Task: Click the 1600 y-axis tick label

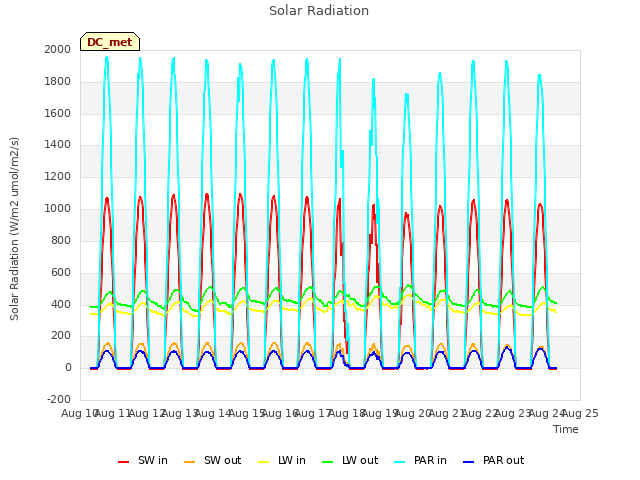Action: [x=58, y=113]
